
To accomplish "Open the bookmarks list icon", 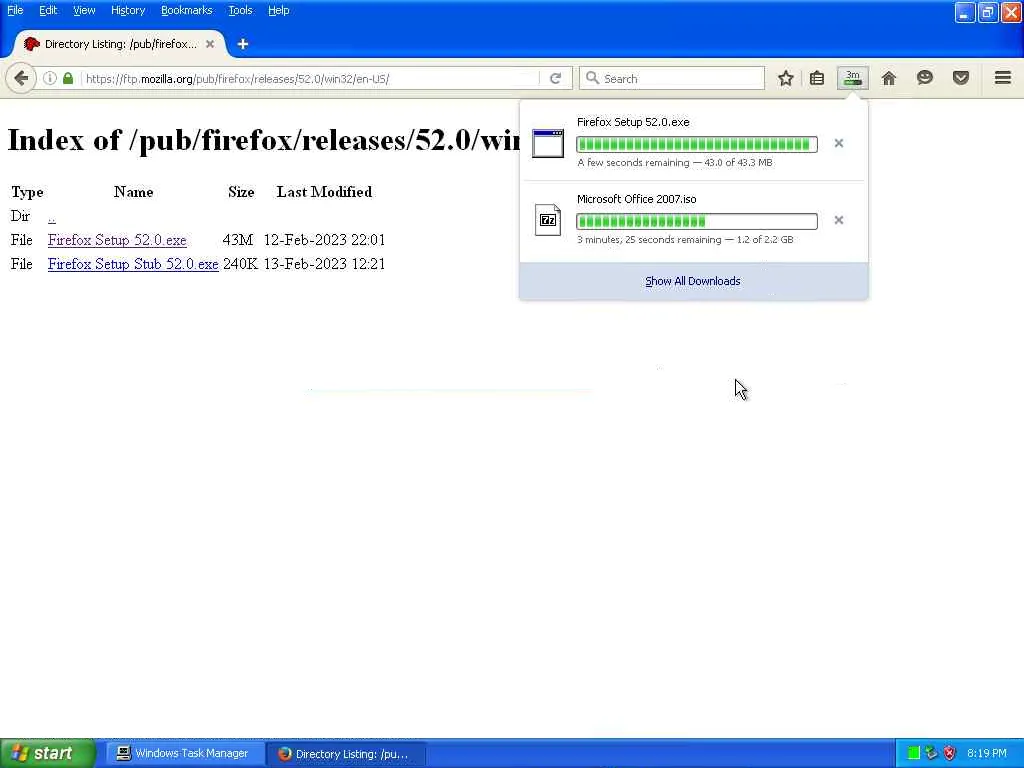I will [x=817, y=78].
